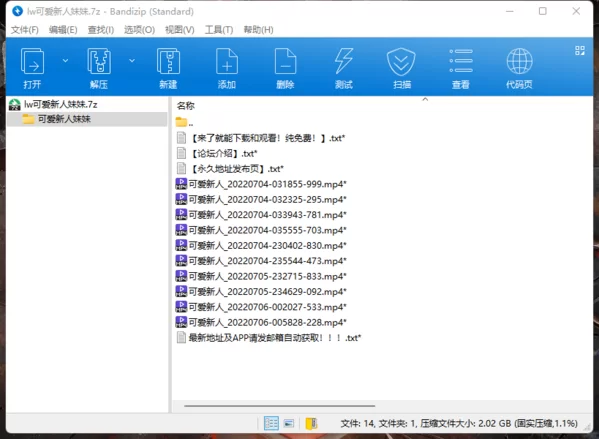599x439 pixels.
Task: Open the 文件(F) menu
Action: (x=24, y=29)
